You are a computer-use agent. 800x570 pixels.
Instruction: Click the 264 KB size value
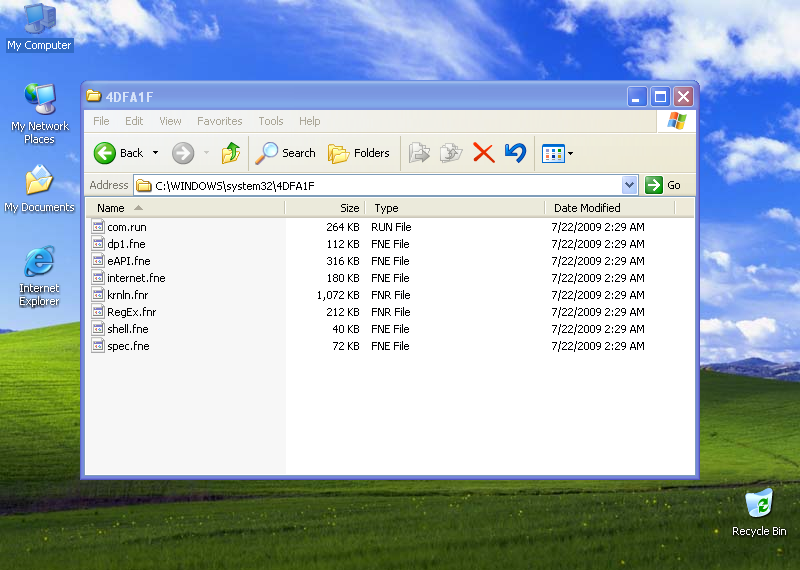point(343,227)
